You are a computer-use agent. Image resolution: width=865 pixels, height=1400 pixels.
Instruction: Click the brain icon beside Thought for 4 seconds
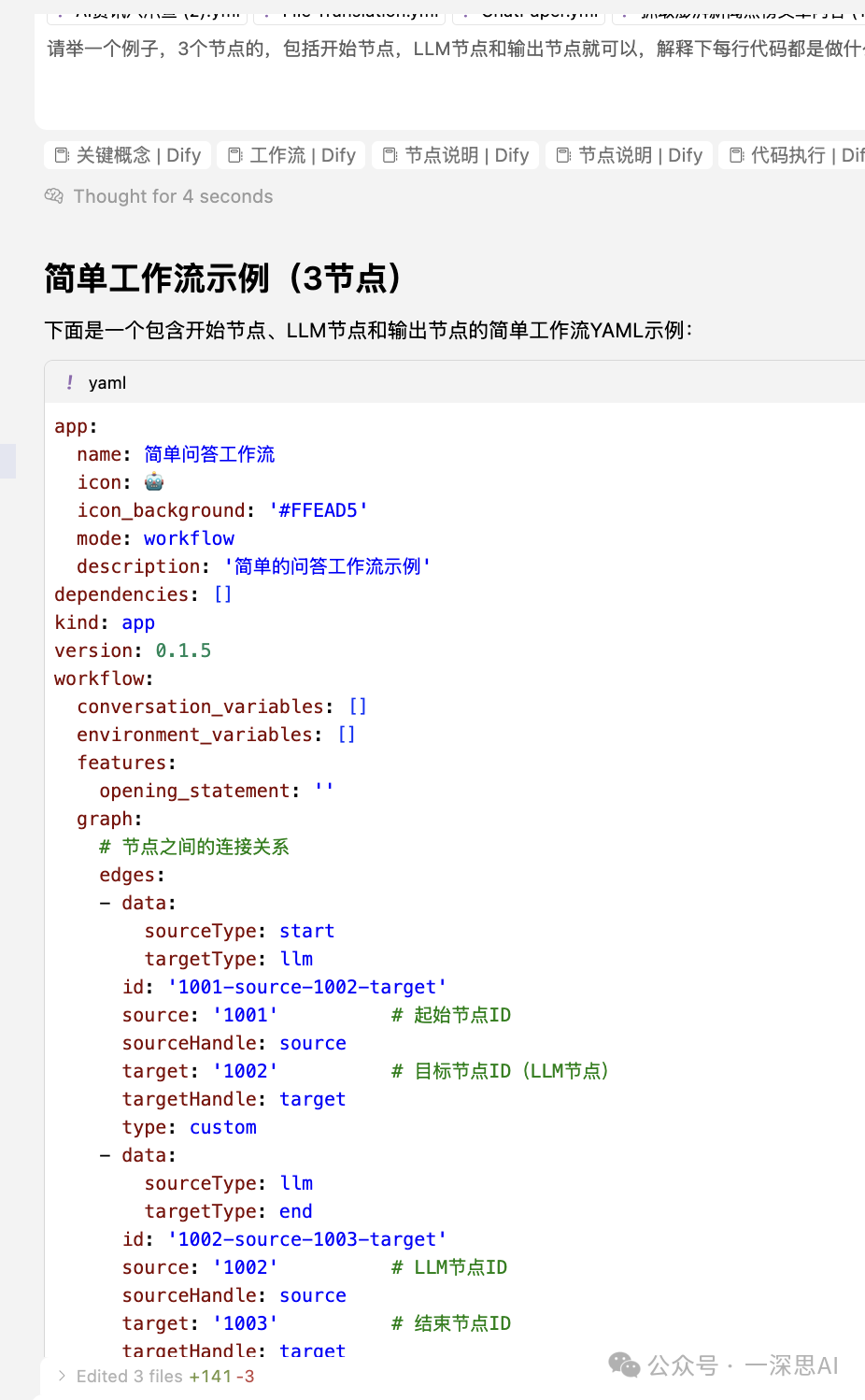[54, 196]
